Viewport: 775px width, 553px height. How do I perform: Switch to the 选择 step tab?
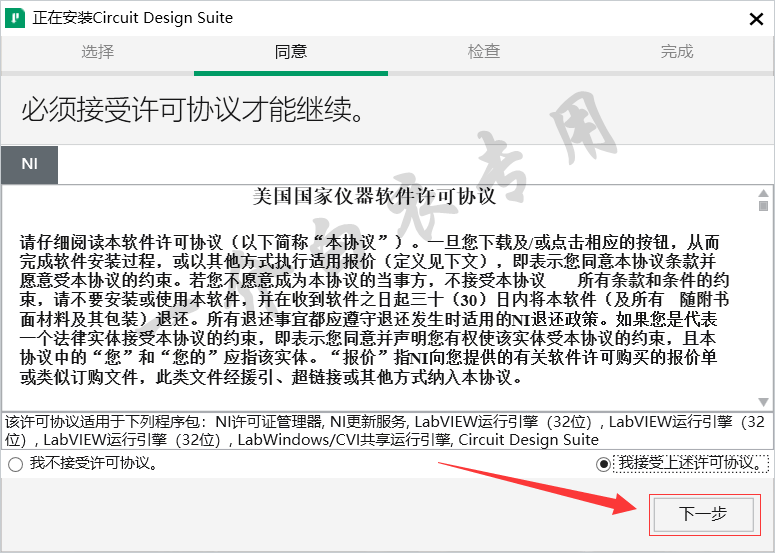pyautogui.click(x=97, y=51)
